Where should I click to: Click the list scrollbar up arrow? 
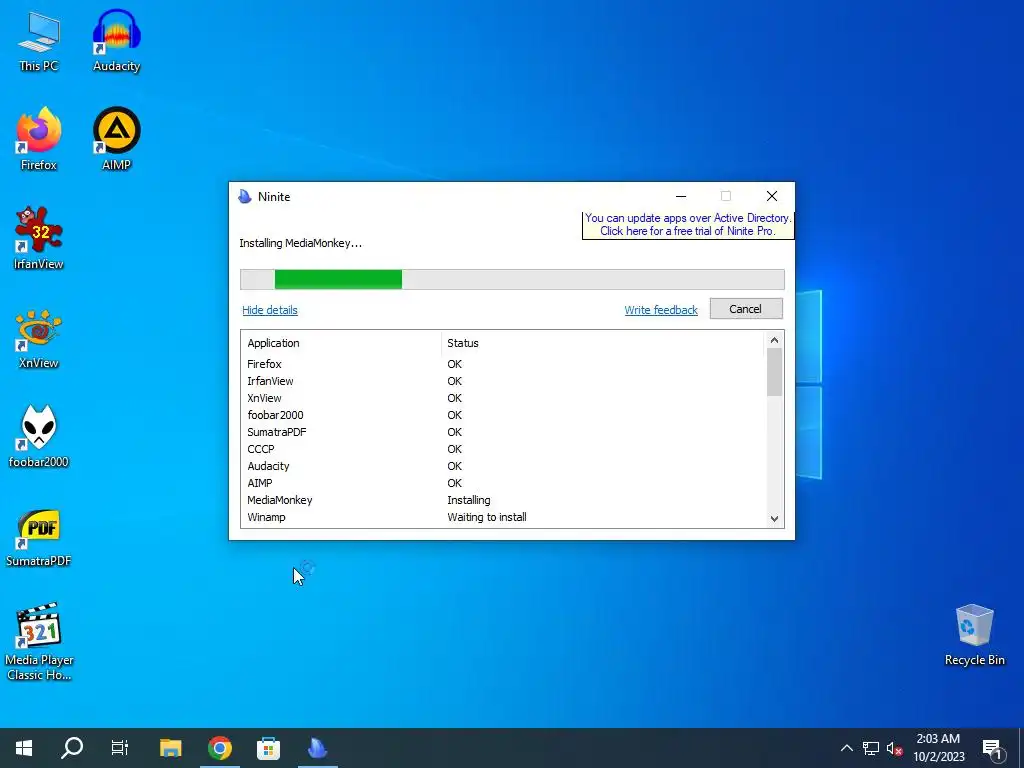[775, 340]
